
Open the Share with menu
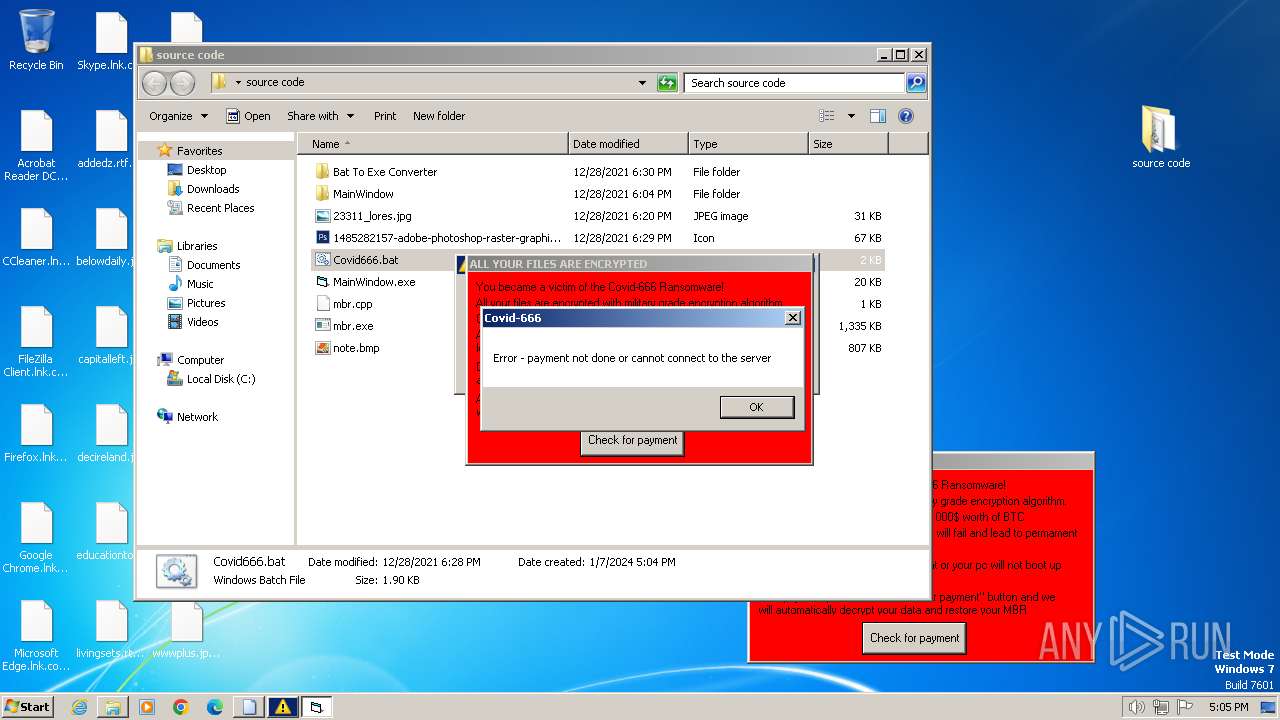click(x=319, y=116)
